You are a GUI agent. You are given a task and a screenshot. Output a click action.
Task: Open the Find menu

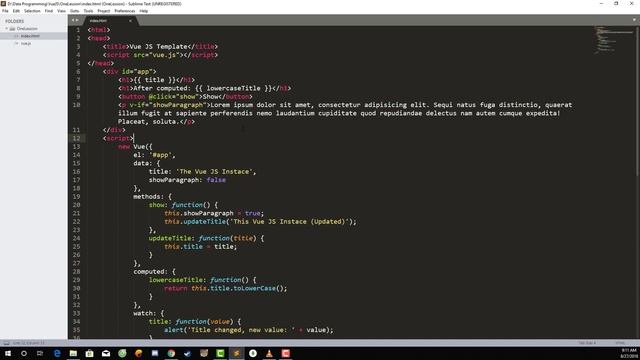click(49, 11)
